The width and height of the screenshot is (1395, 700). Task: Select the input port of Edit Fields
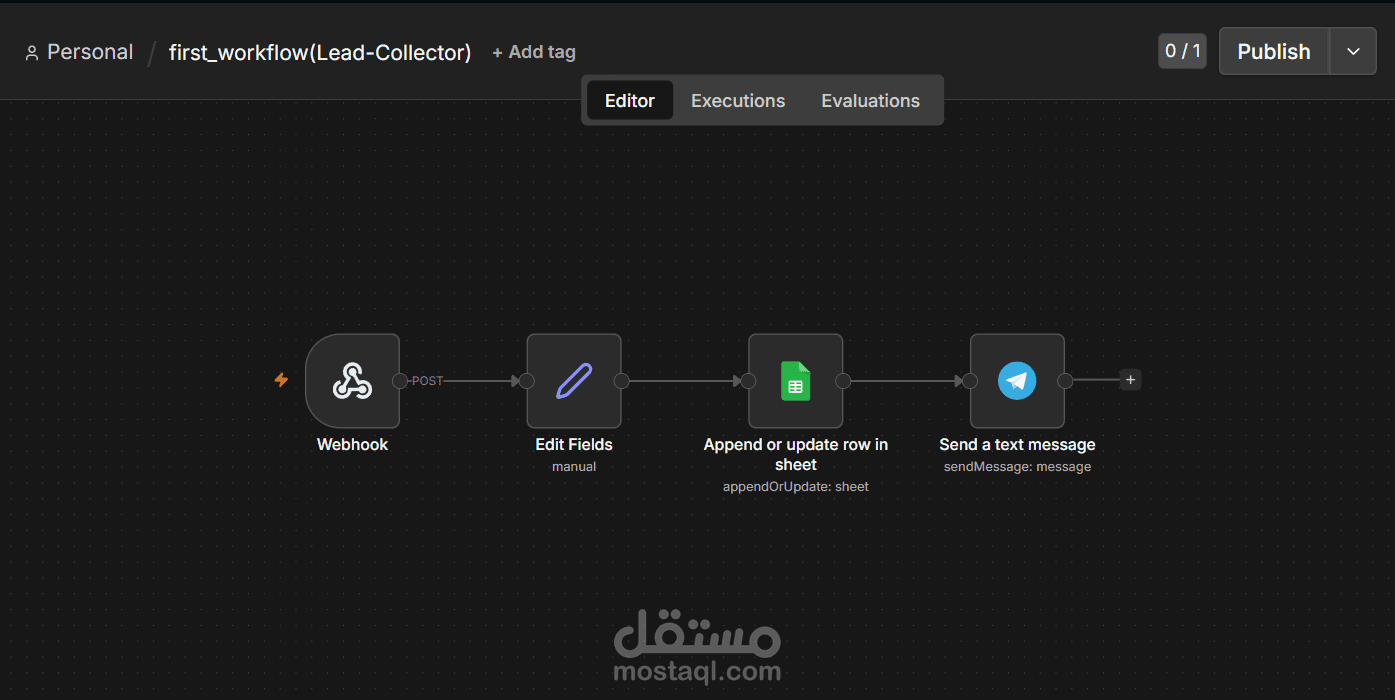tap(527, 380)
